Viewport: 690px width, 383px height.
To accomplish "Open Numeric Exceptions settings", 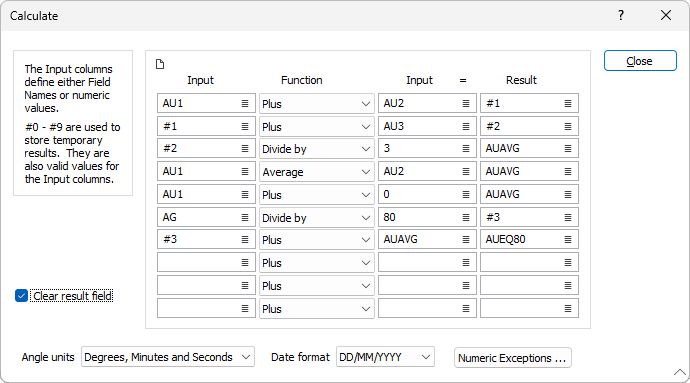I will (x=513, y=358).
